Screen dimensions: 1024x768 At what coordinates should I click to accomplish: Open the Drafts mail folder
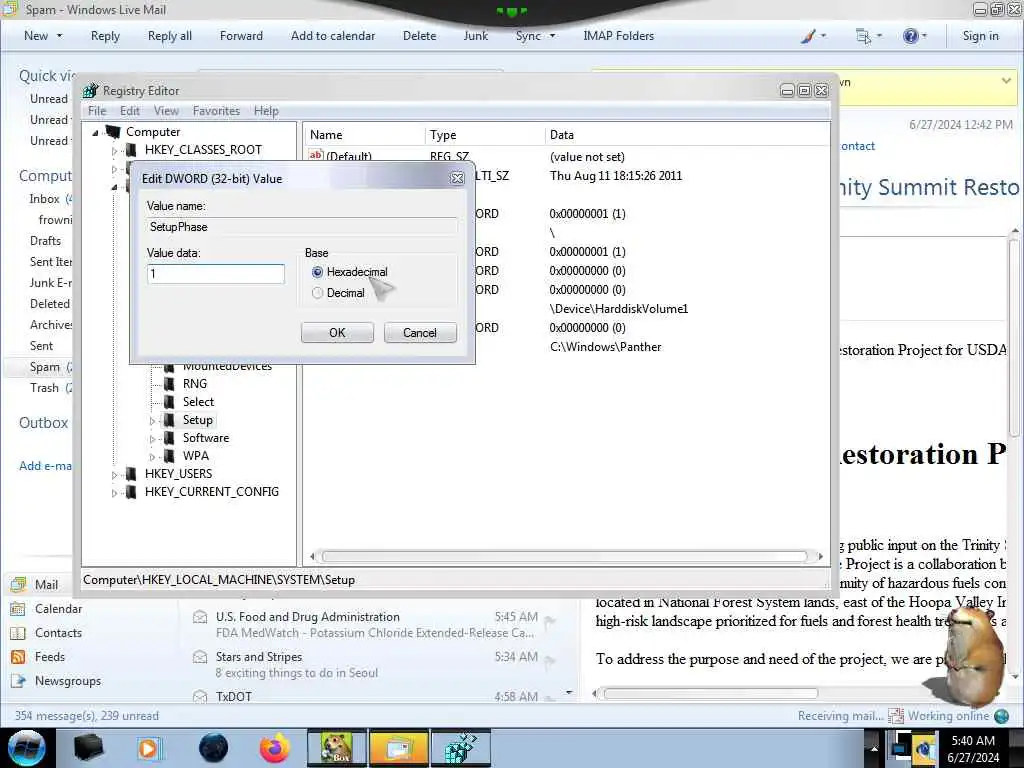[45, 241]
